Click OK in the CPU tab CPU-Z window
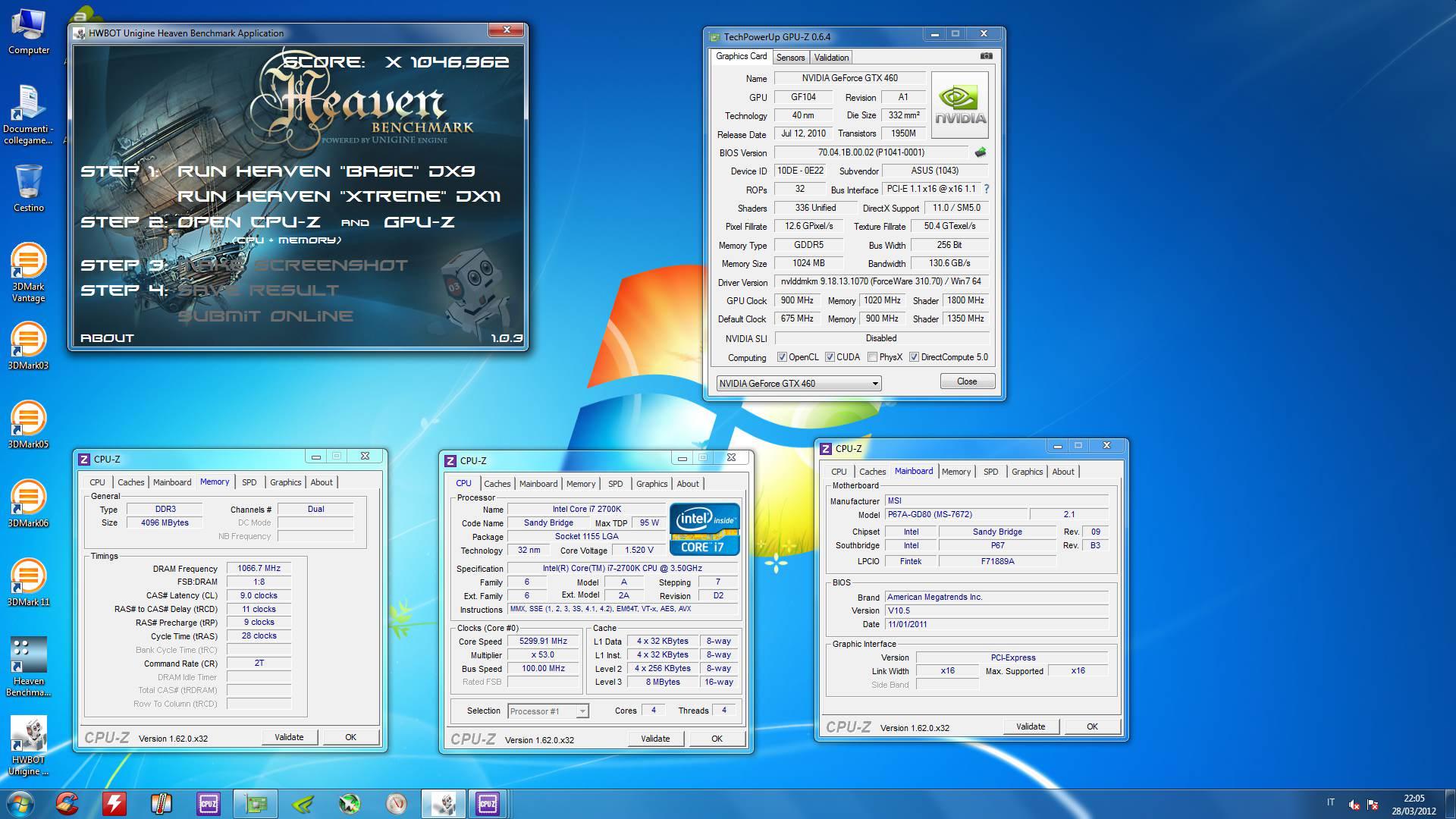The image size is (1456, 819). (x=717, y=739)
